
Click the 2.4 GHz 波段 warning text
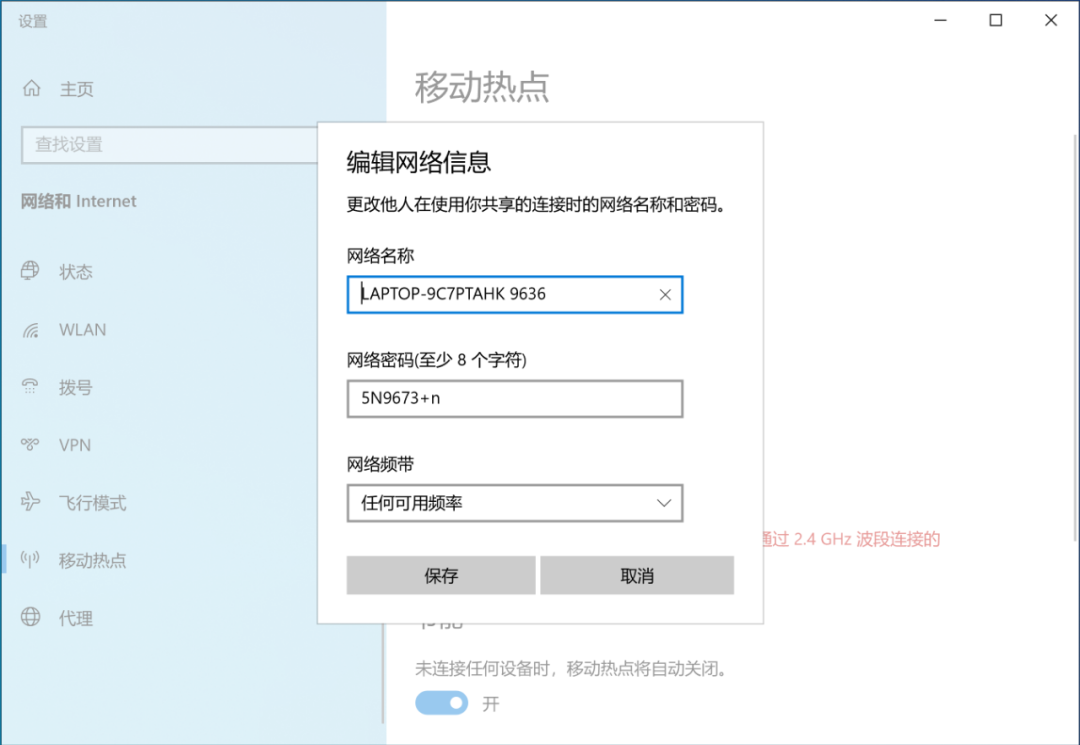coord(851,539)
